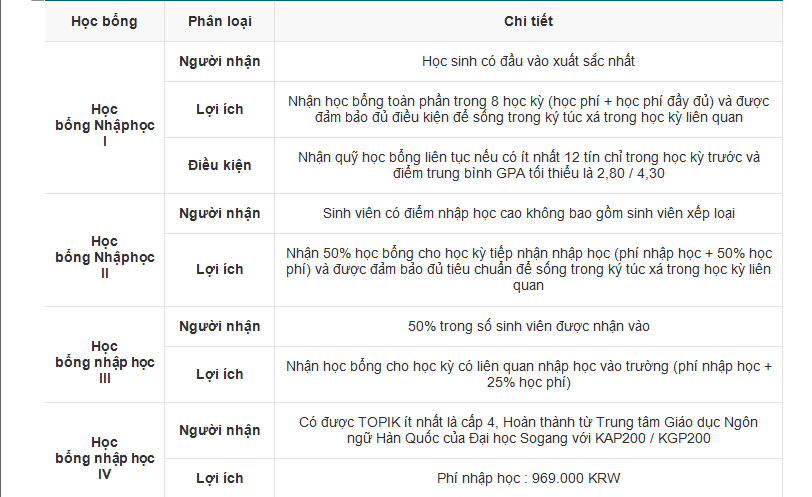Select the "Học bổng nhập học IV" row label
812x497 pixels.
point(105,458)
